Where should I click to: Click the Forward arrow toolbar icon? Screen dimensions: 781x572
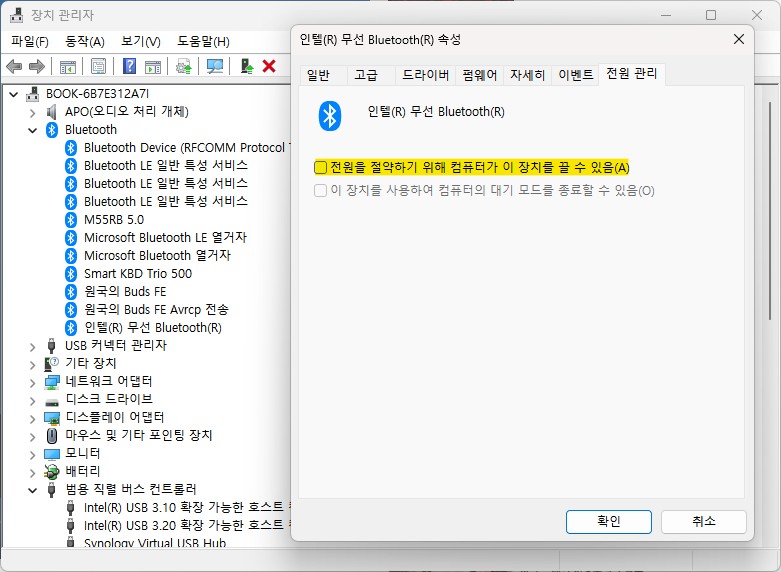pyautogui.click(x=37, y=66)
